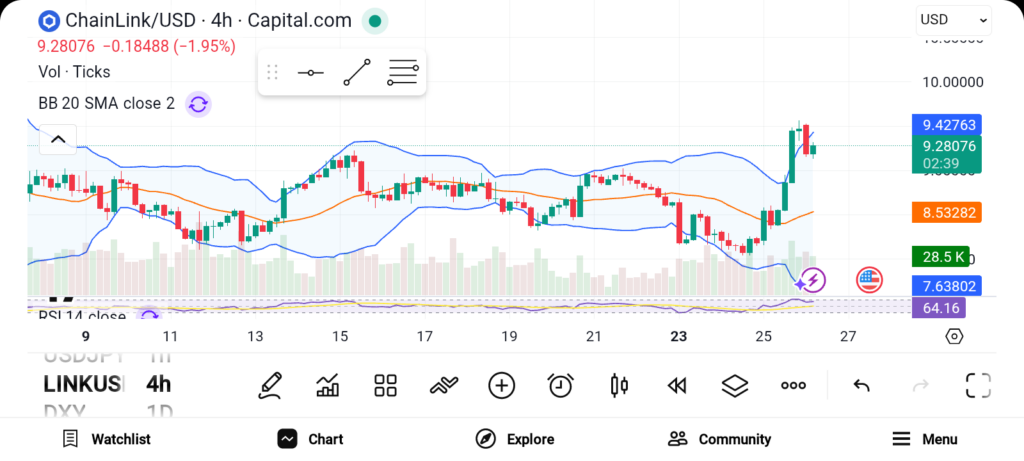Open the Community tab
Image resolution: width=1024 pixels, height=461 pixels.
(719, 439)
